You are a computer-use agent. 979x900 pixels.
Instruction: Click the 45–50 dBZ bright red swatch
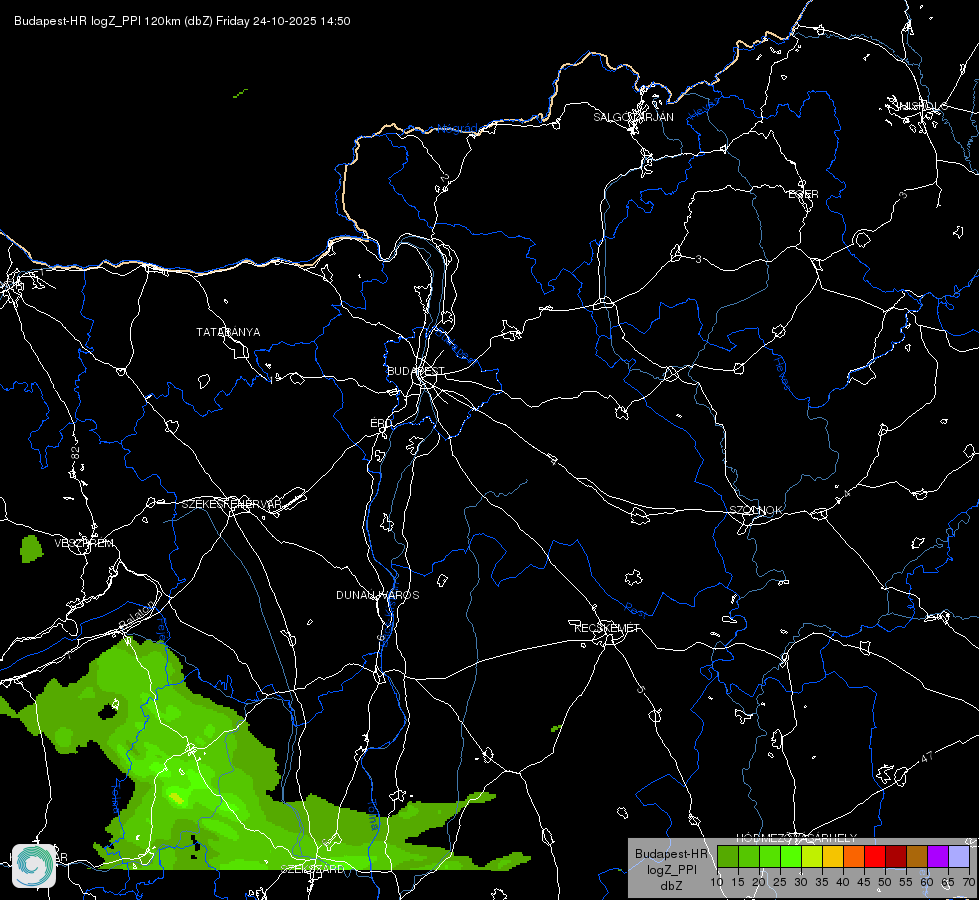[875, 856]
